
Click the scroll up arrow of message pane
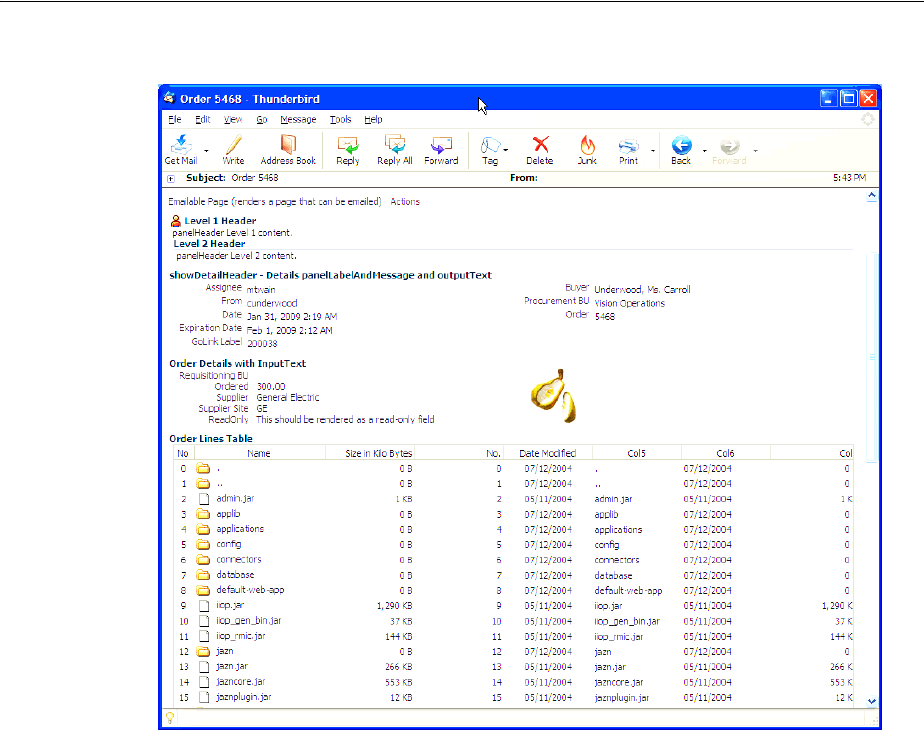point(872,196)
